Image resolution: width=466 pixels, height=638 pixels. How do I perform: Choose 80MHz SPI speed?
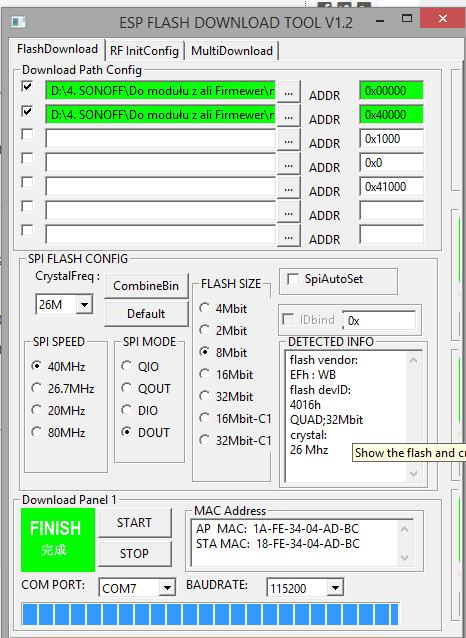click(37, 432)
